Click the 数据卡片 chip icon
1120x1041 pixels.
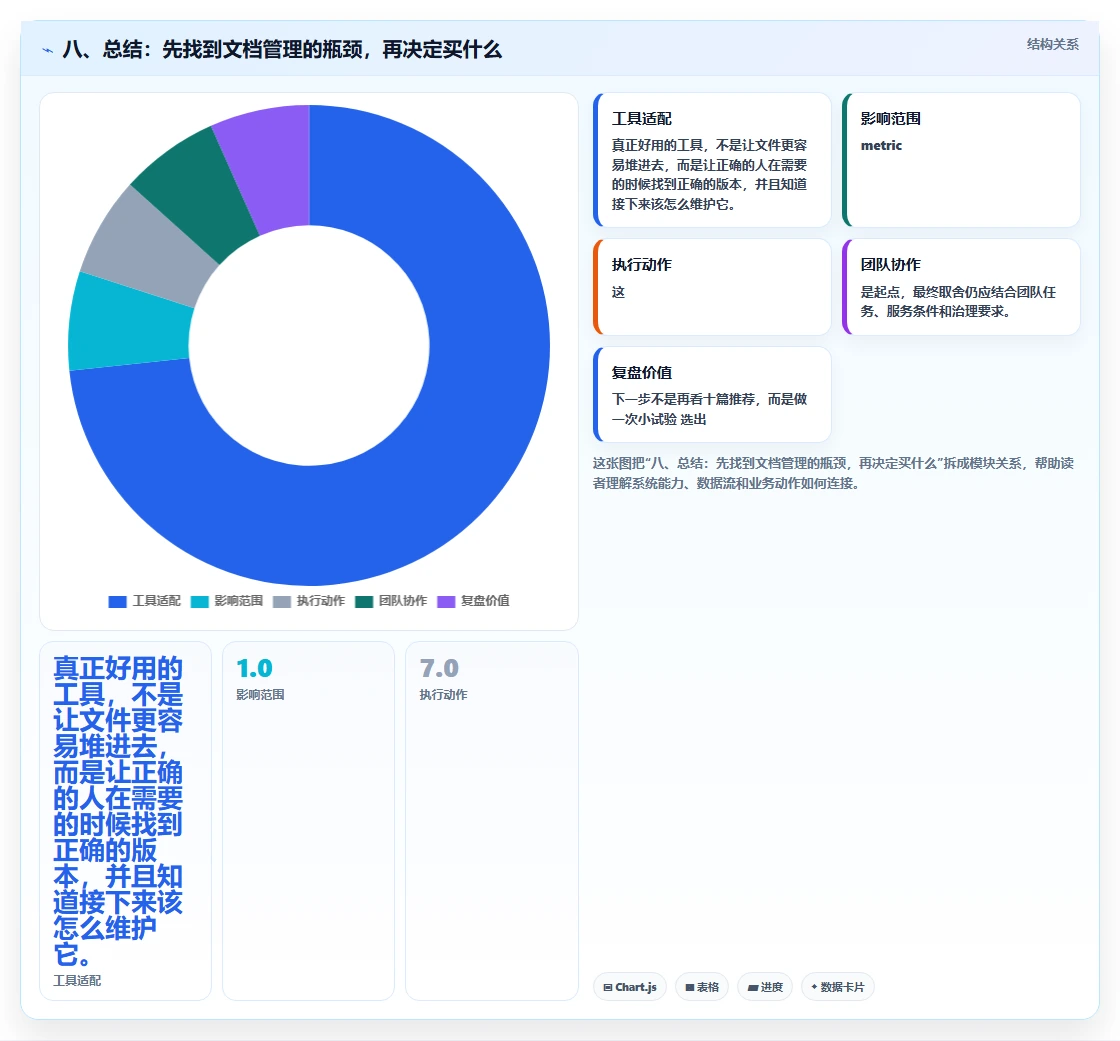814,987
